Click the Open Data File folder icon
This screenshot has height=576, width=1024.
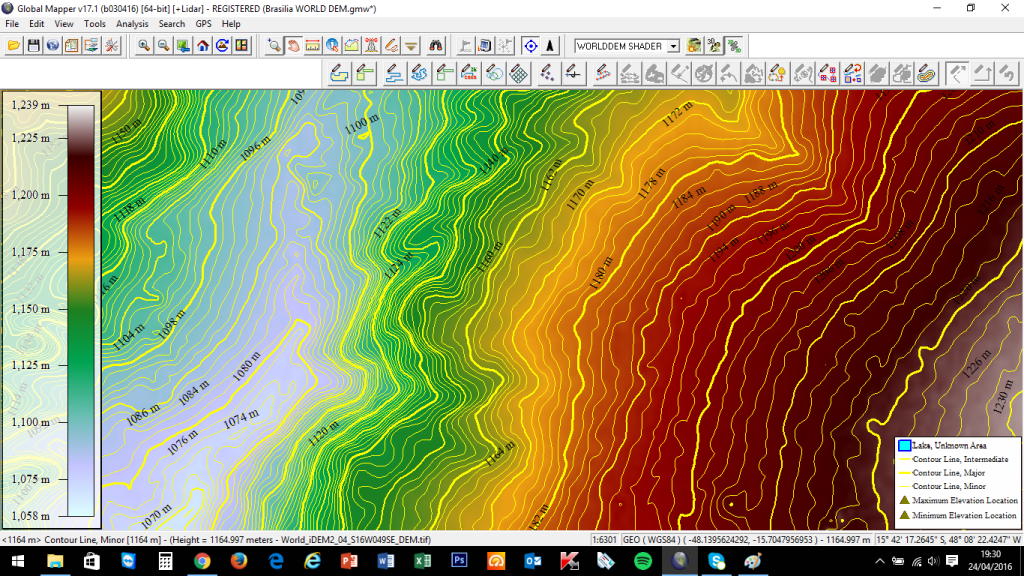tap(14, 46)
